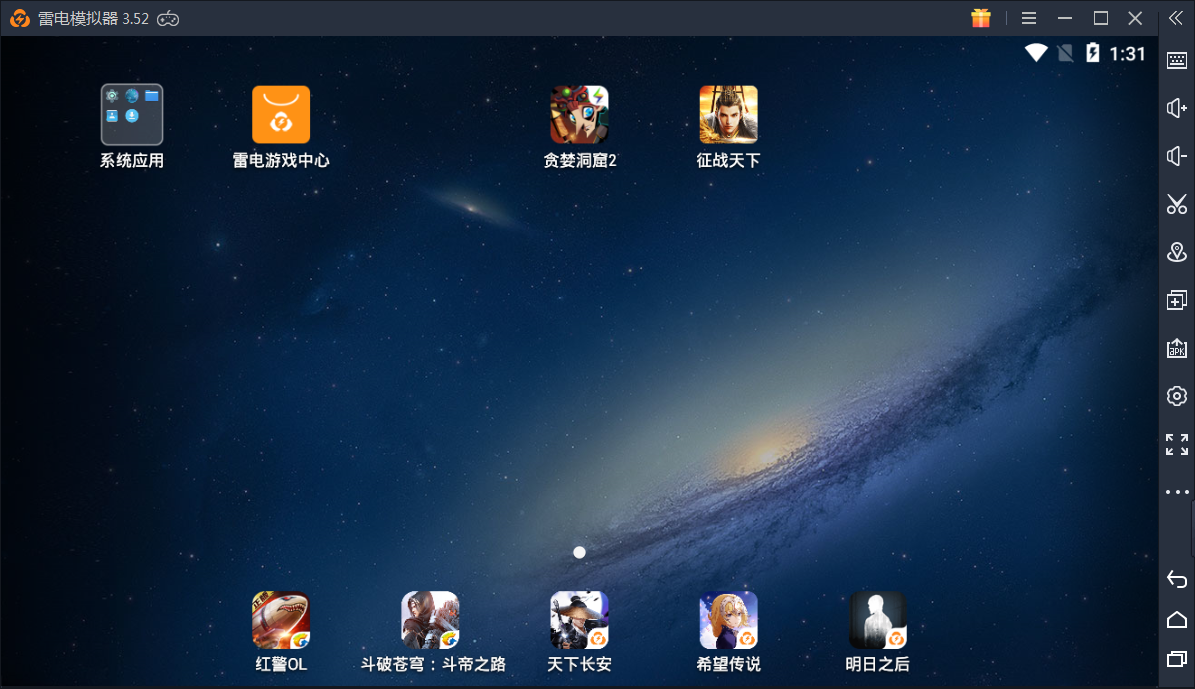Close the emulator window
This screenshot has height=689, width=1195.
tap(1136, 18)
